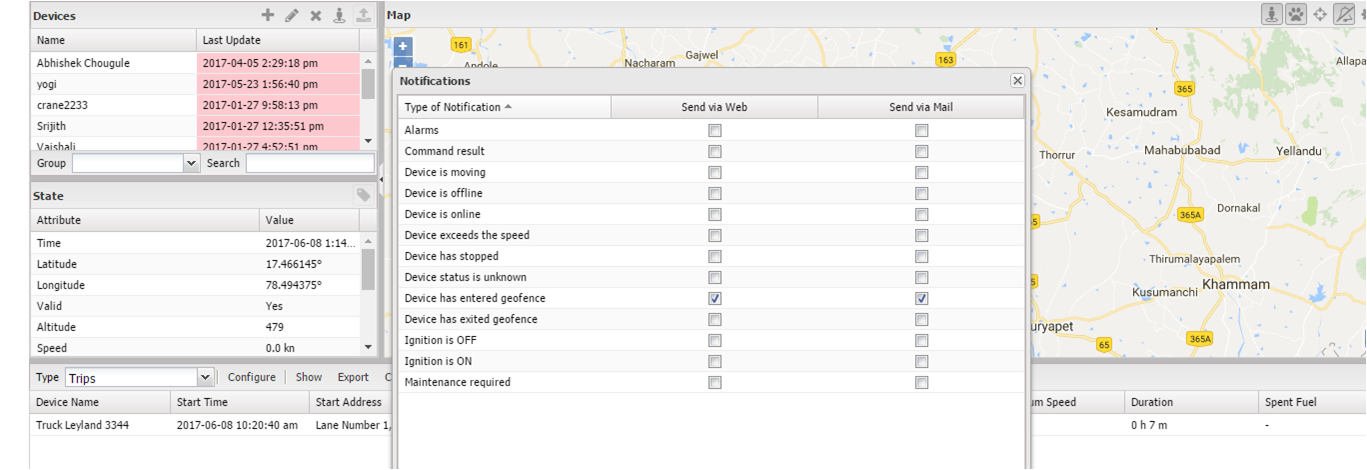
Task: Open the Group dropdown in Devices panel
Action: [x=136, y=163]
